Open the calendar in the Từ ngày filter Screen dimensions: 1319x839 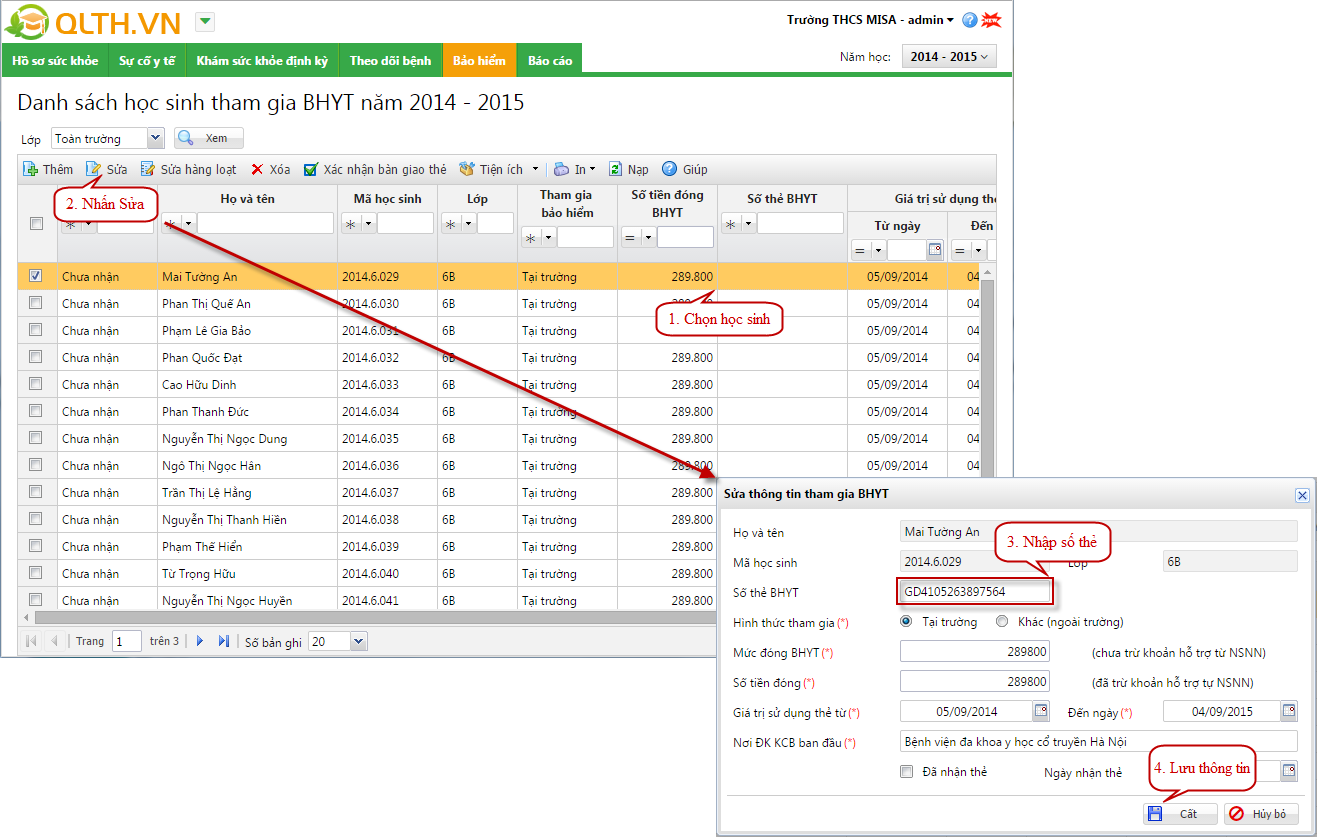pos(935,250)
